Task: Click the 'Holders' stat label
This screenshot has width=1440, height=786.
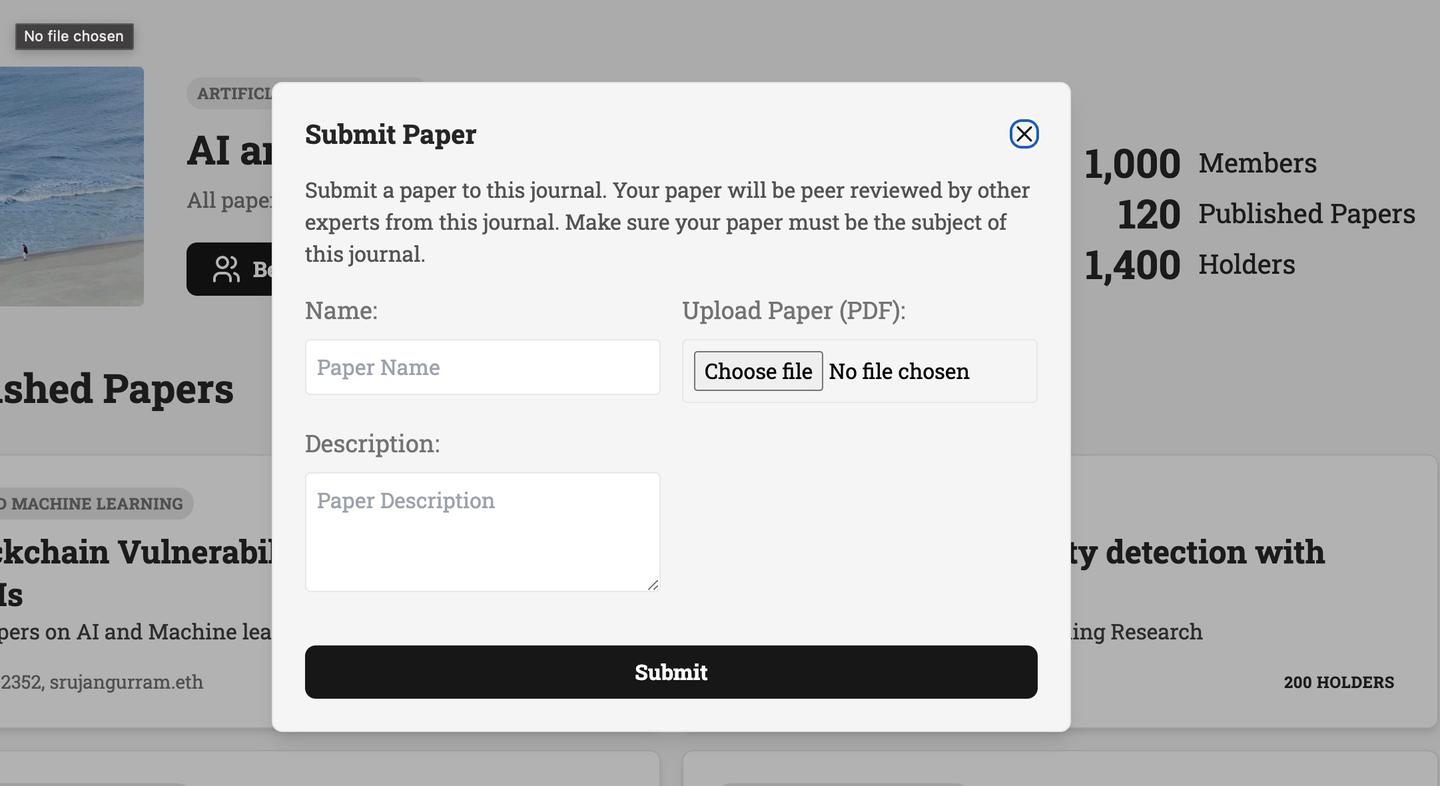Action: tap(1246, 264)
